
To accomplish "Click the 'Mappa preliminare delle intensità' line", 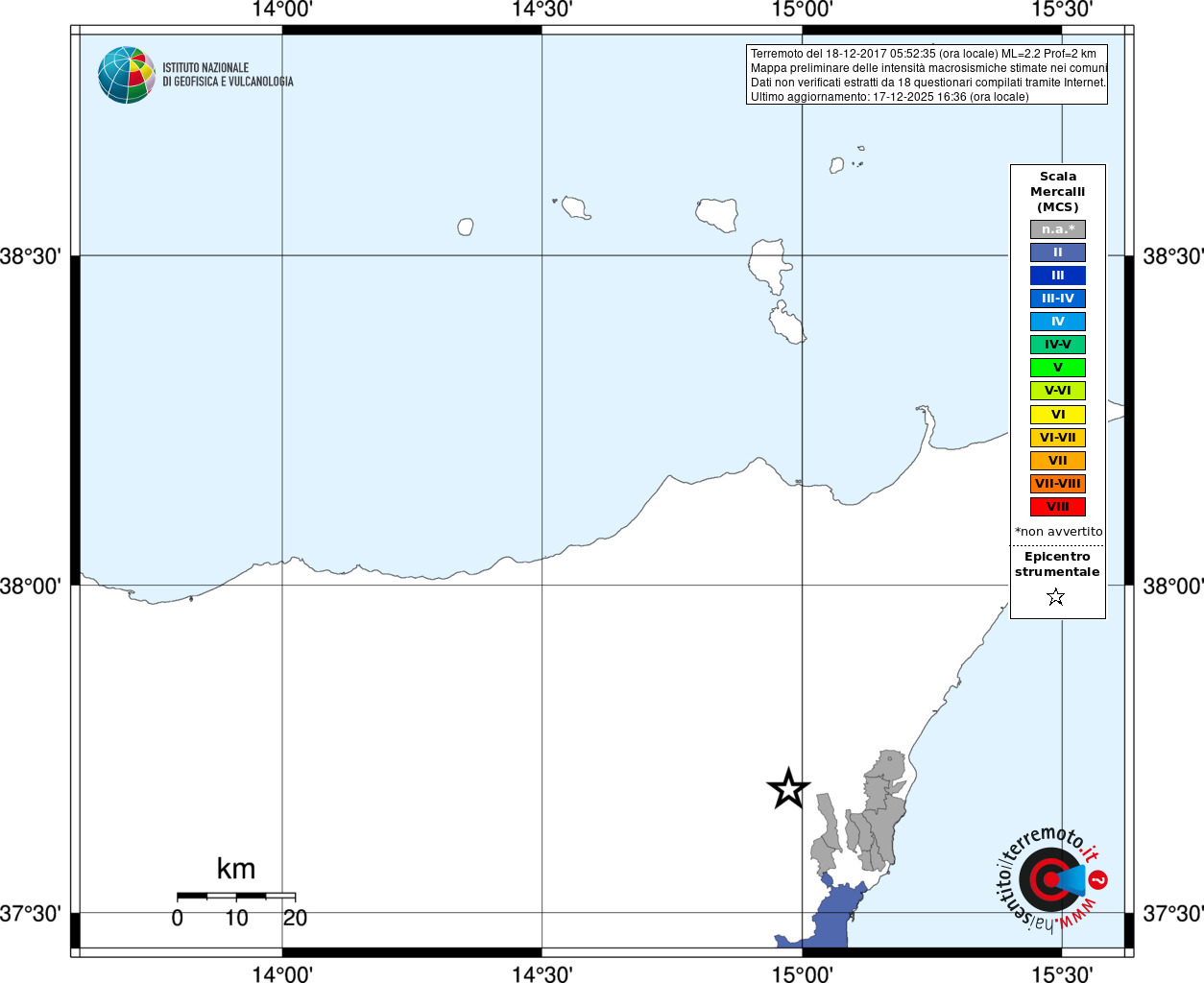I will click(928, 68).
